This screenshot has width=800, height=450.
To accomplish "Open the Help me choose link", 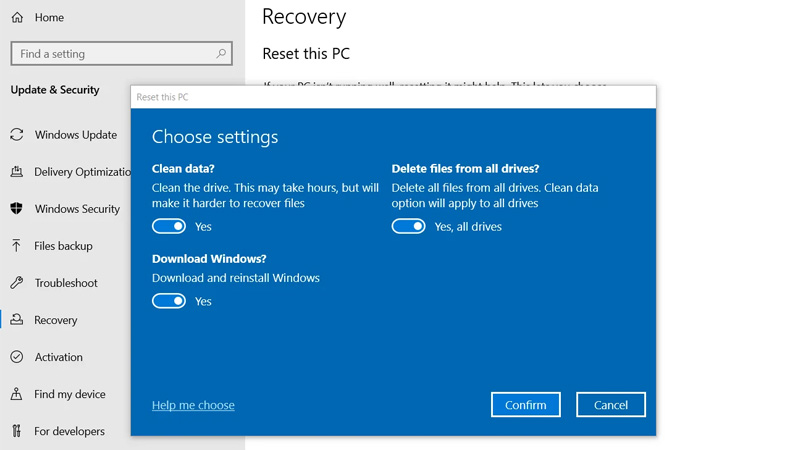I will click(193, 405).
